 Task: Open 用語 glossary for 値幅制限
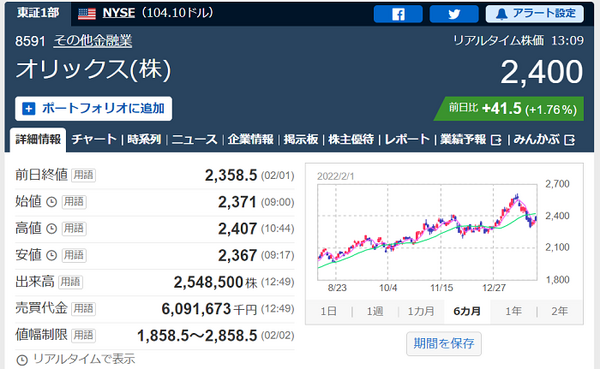click(x=83, y=335)
